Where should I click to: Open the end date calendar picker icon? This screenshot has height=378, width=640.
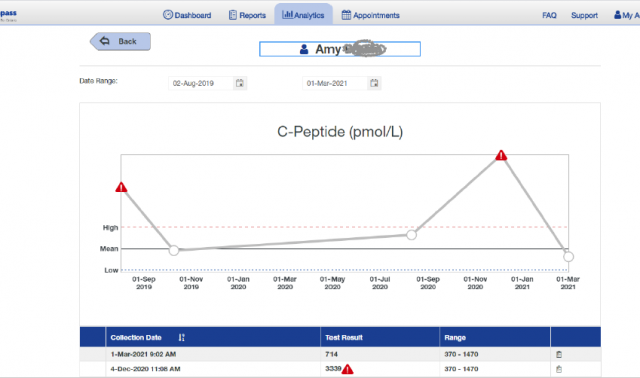coord(374,83)
